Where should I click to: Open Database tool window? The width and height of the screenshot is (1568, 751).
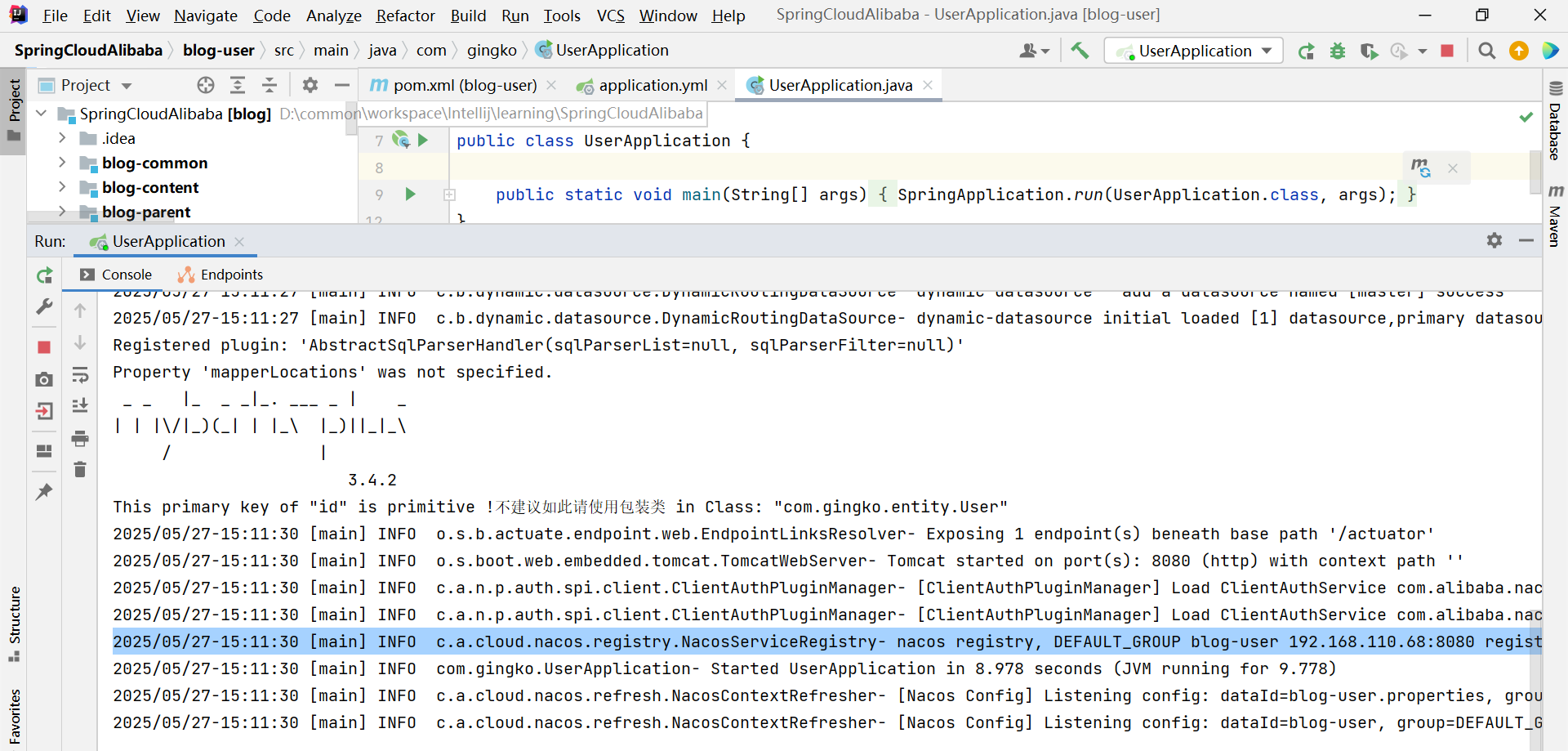pos(1555,121)
